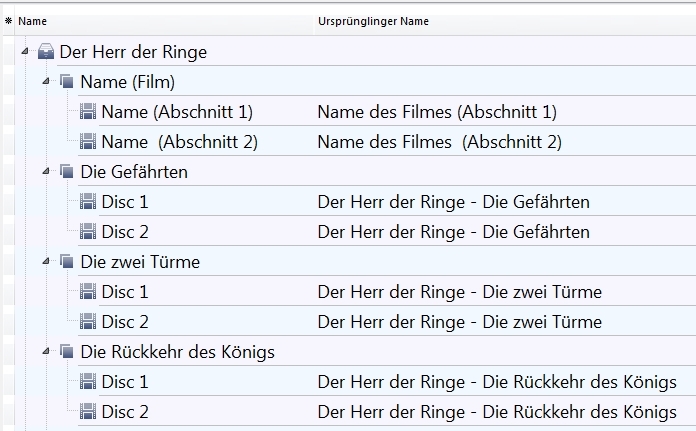The width and height of the screenshot is (696, 431).
Task: Click the film strip icon beside Name (Abschnitt 1)
Action: pyautogui.click(x=88, y=112)
